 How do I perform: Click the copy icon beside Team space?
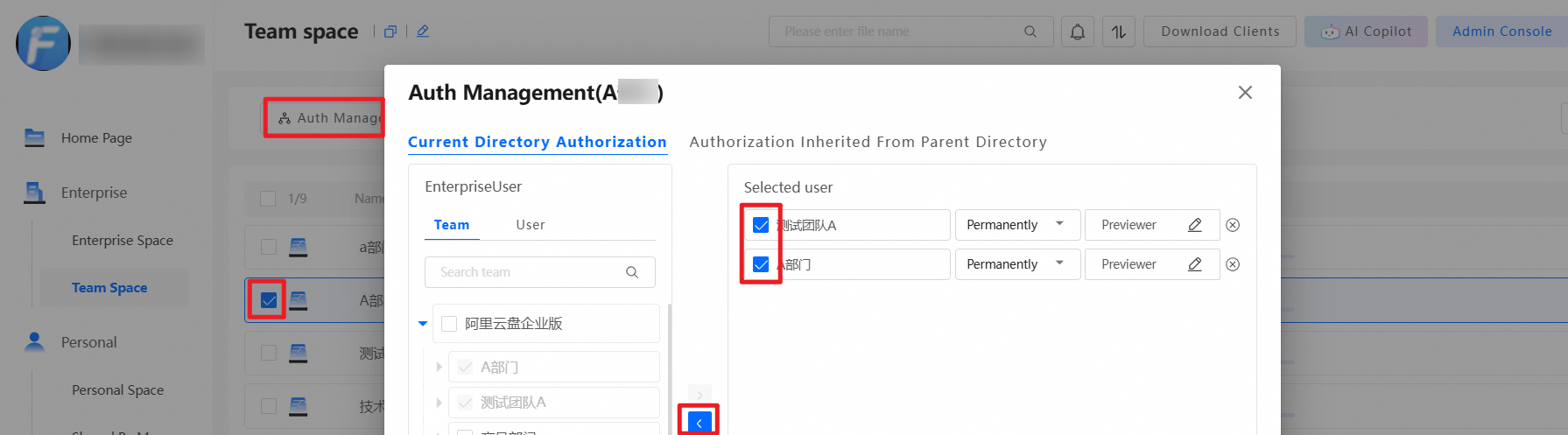[x=390, y=32]
